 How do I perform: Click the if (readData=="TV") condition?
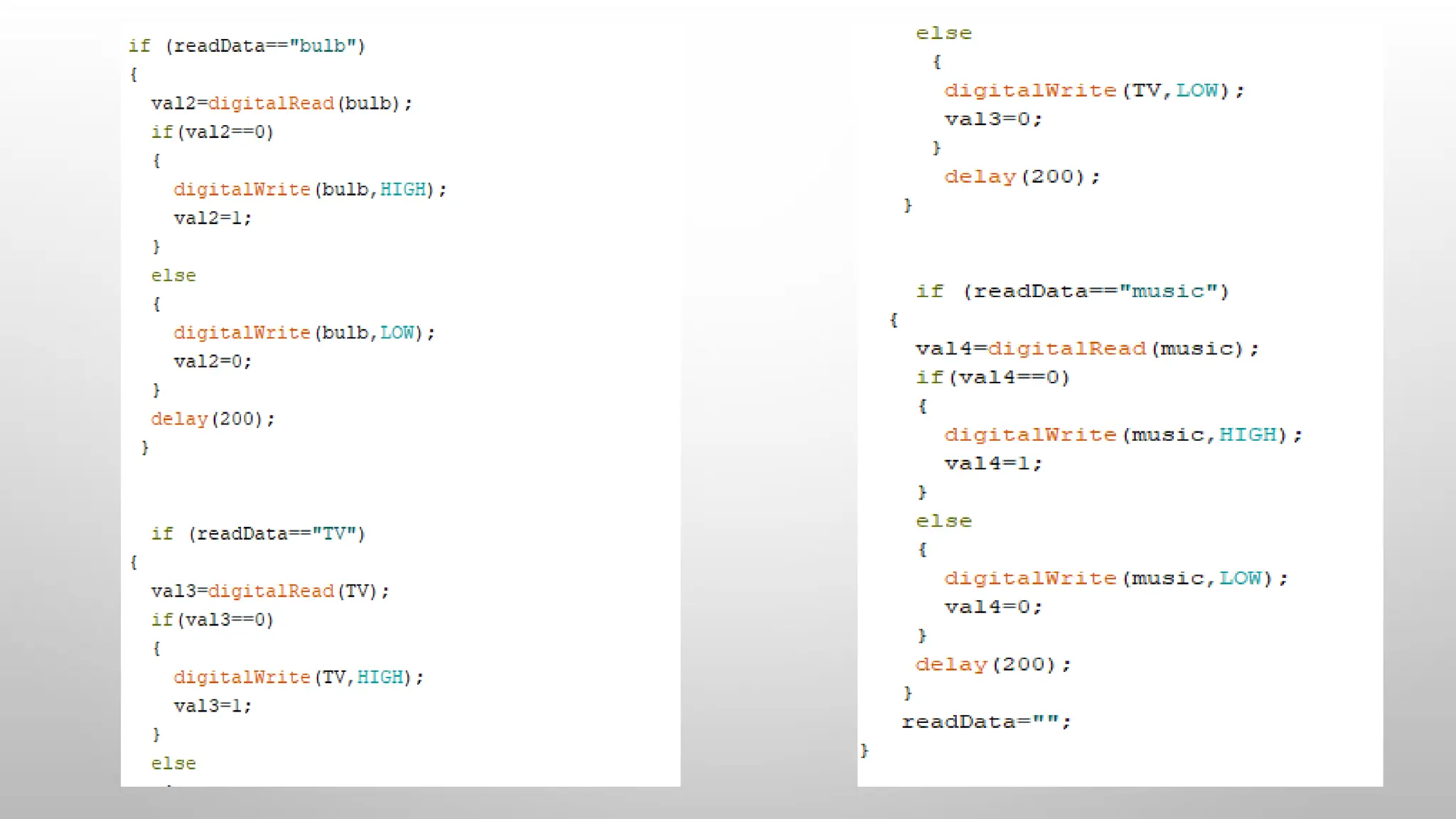coord(257,534)
